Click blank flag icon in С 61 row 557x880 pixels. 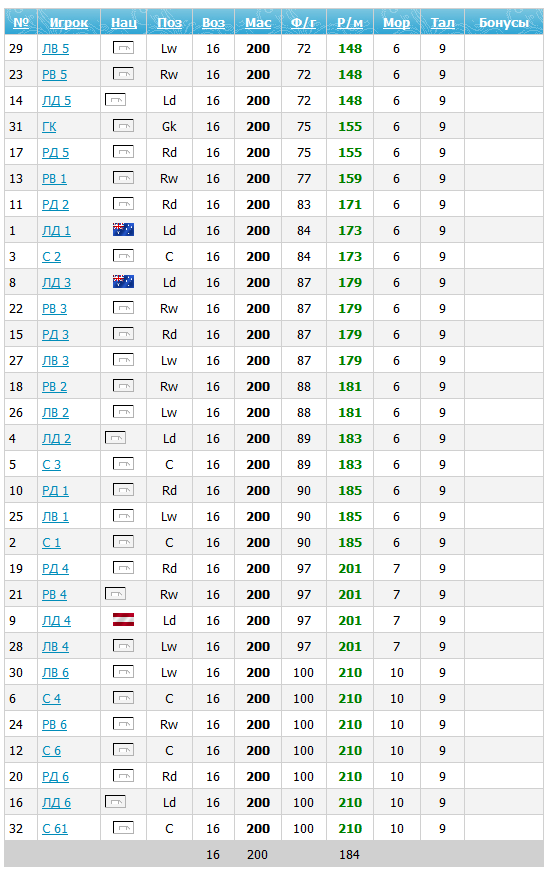[x=124, y=827]
